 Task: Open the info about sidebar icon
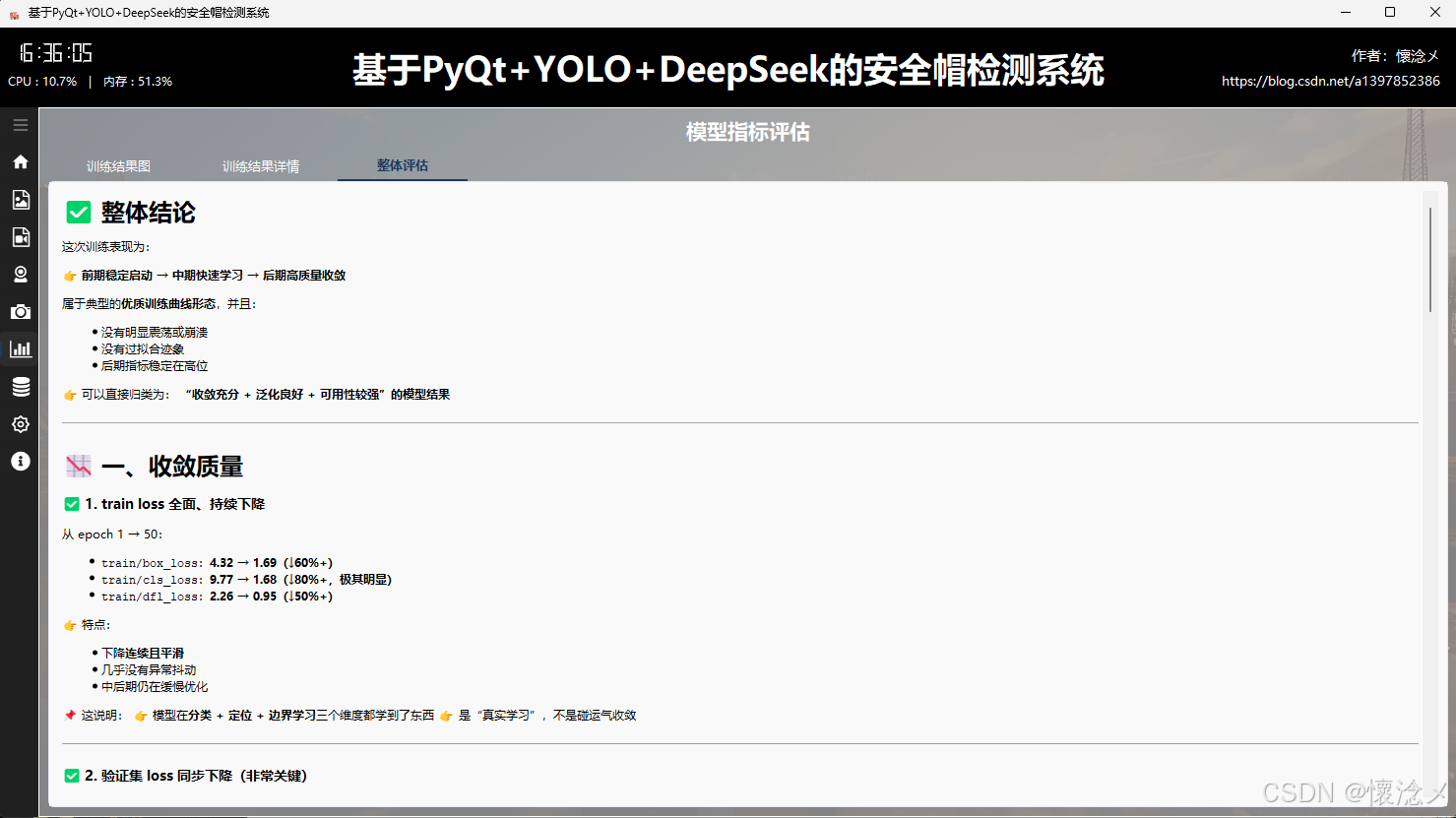tap(20, 462)
